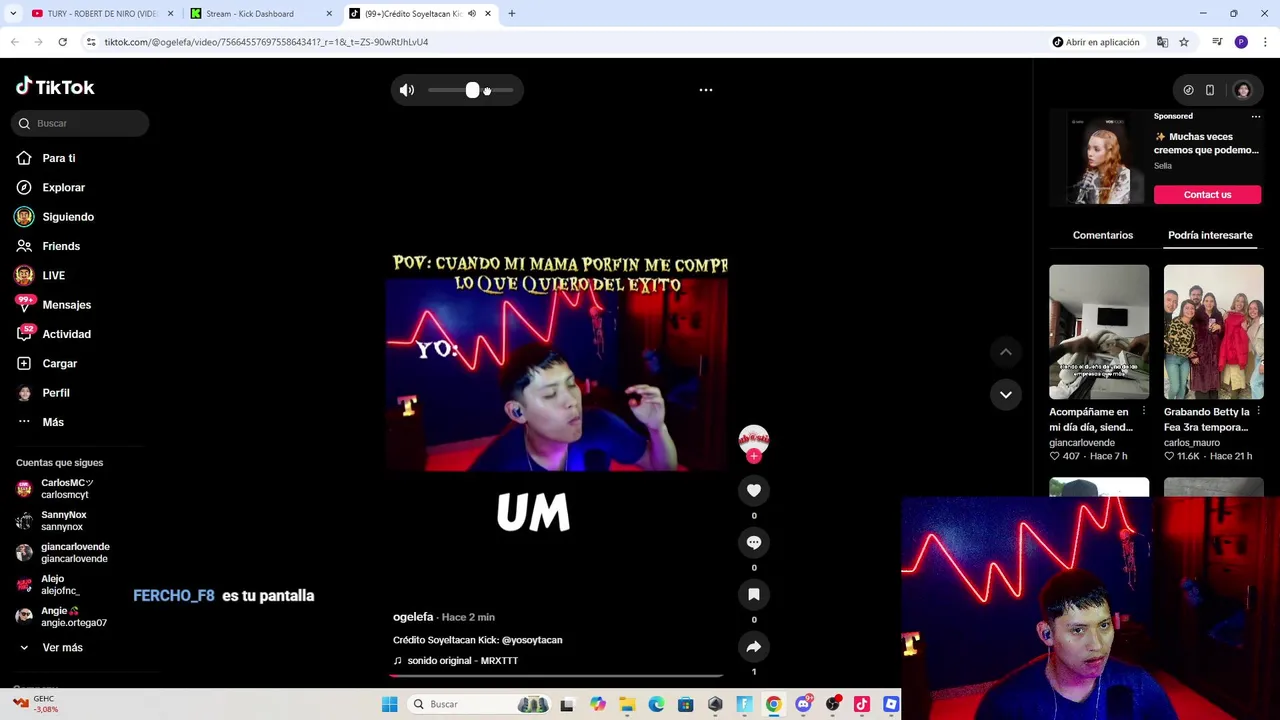Open CarlosMC followed account
Screen dimensions: 1280x720
[x=66, y=489]
